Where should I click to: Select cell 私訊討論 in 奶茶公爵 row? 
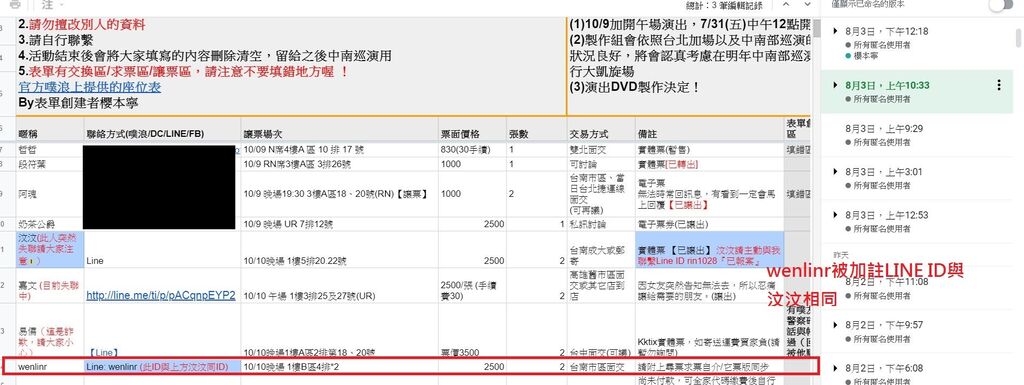coord(600,224)
